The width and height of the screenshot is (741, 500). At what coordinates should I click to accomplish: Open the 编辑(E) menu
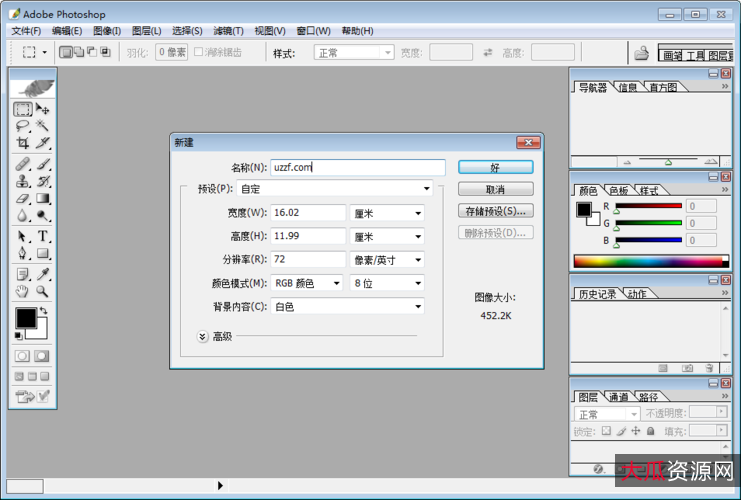[67, 31]
